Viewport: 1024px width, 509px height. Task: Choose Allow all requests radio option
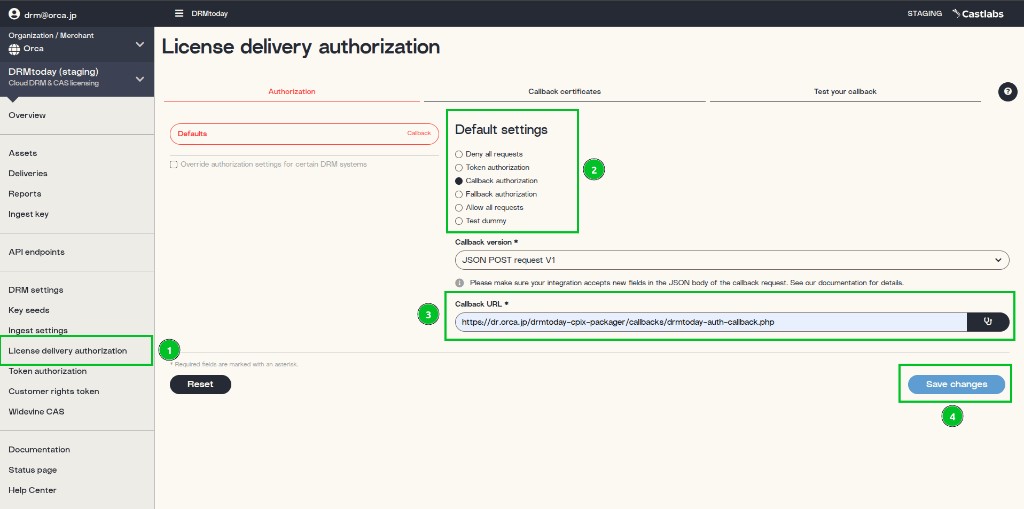[458, 208]
